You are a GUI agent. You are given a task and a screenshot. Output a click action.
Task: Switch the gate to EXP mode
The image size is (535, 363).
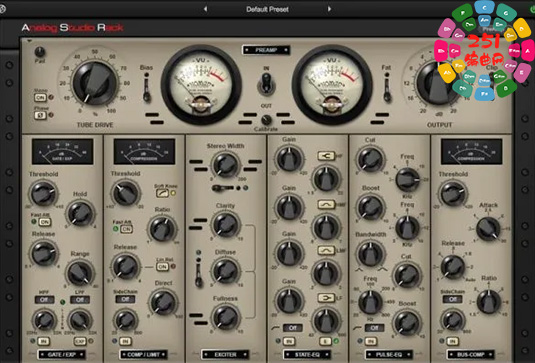click(x=80, y=341)
